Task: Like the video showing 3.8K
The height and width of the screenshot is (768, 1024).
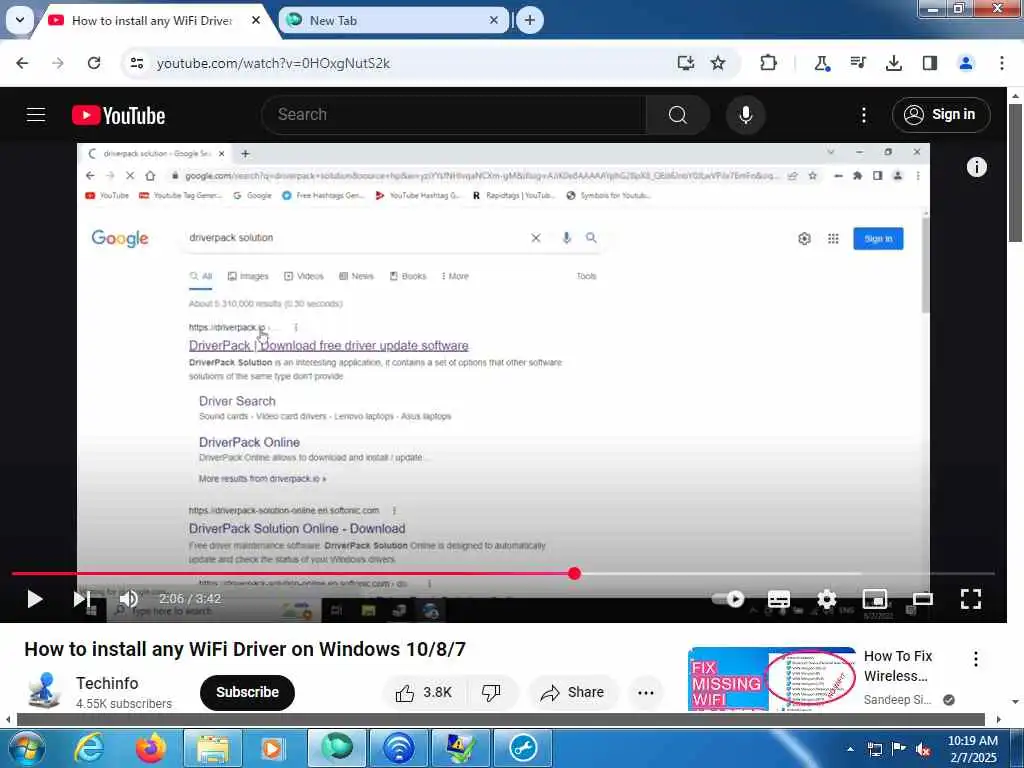Action: click(x=423, y=692)
